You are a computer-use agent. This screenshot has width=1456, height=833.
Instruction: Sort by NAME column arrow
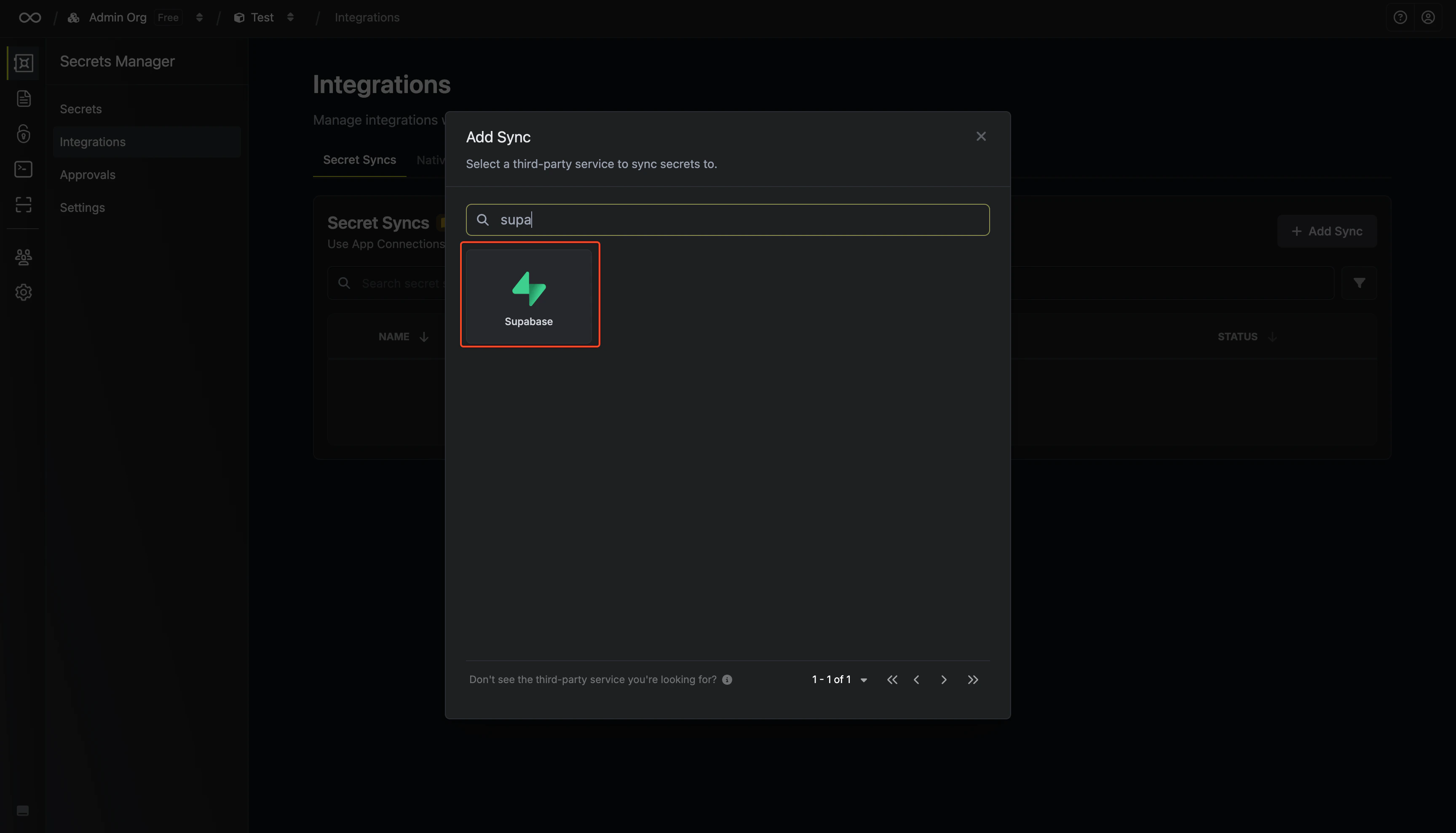(x=423, y=337)
